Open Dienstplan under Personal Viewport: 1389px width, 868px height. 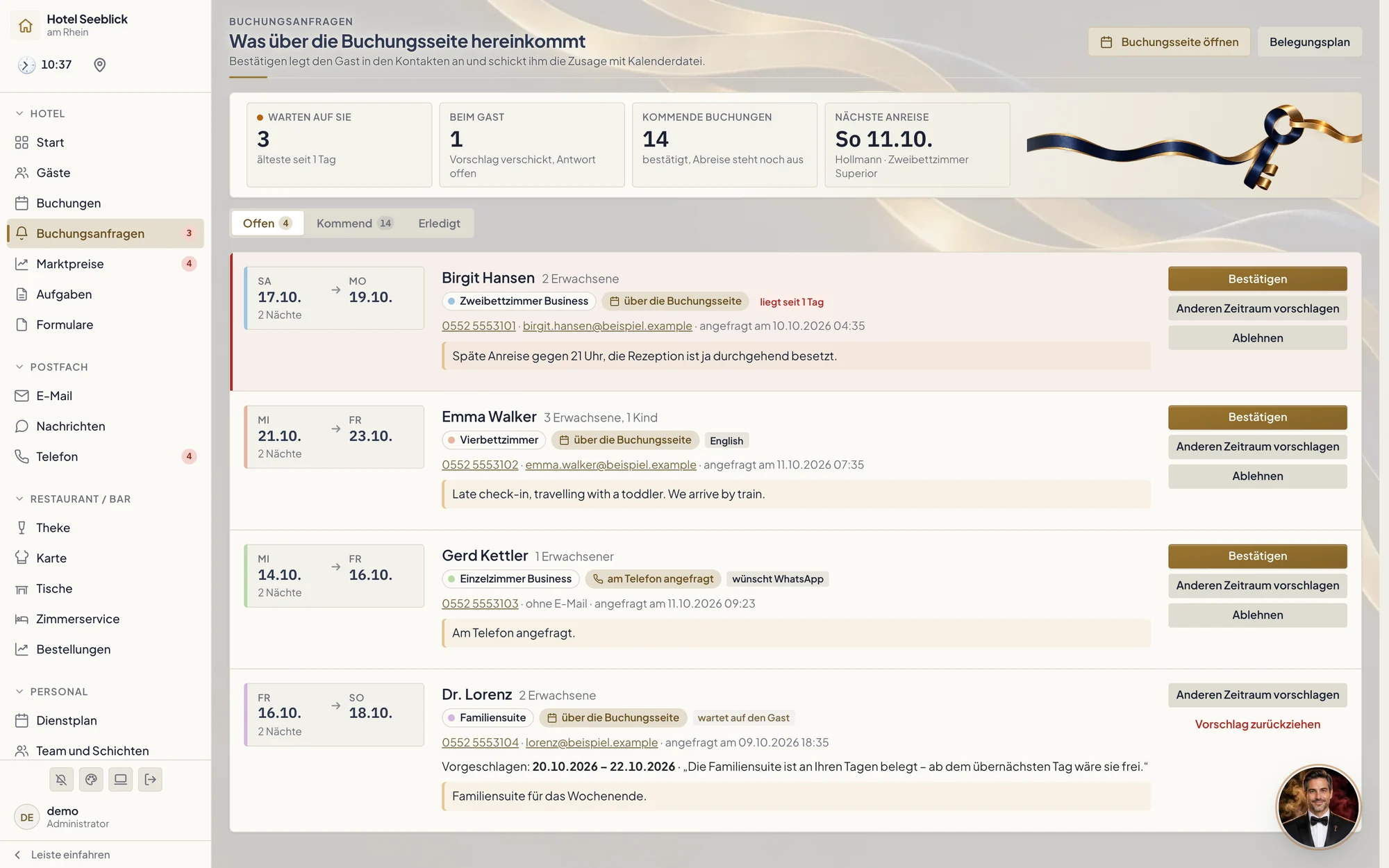click(x=106, y=721)
